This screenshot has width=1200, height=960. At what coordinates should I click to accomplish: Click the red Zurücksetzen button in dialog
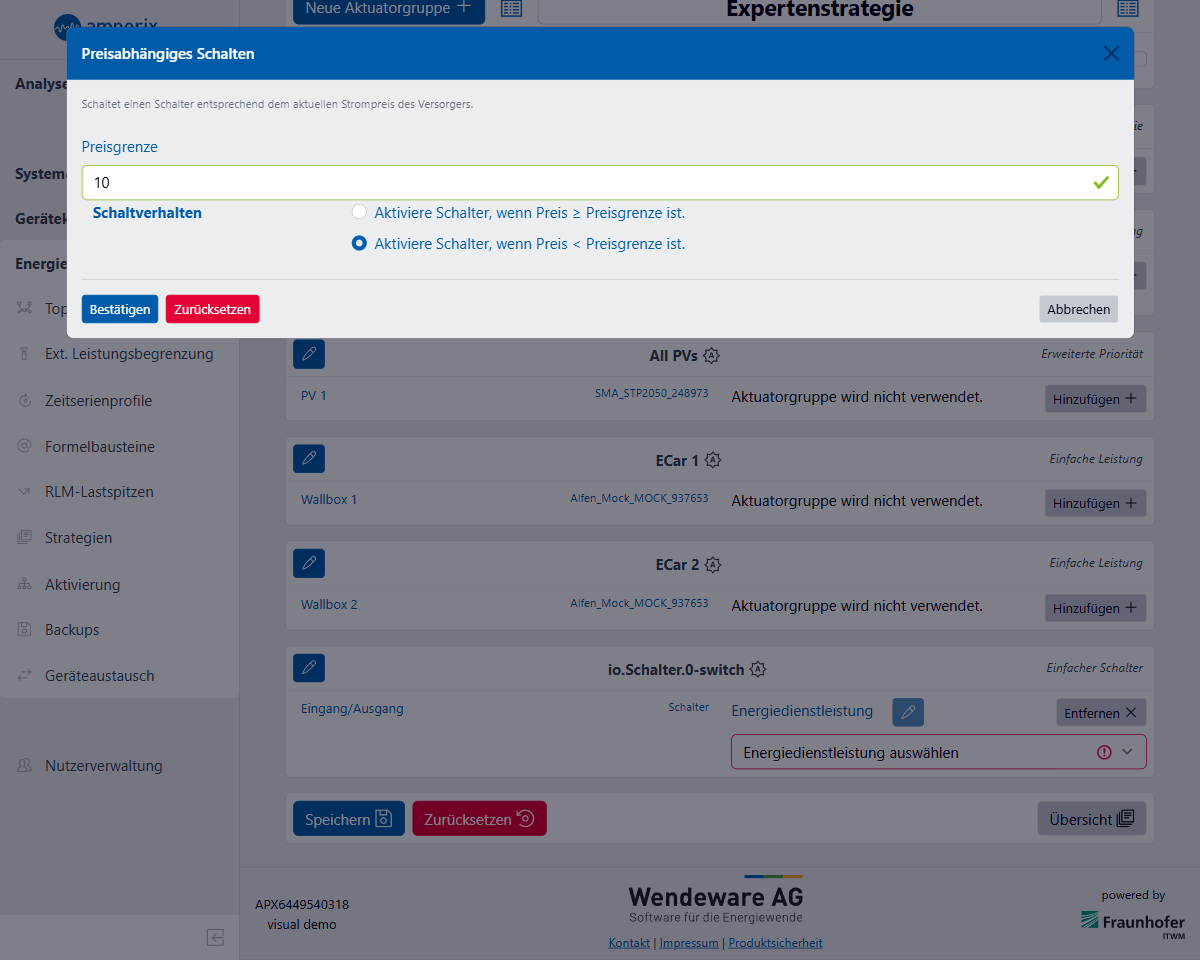(212, 309)
